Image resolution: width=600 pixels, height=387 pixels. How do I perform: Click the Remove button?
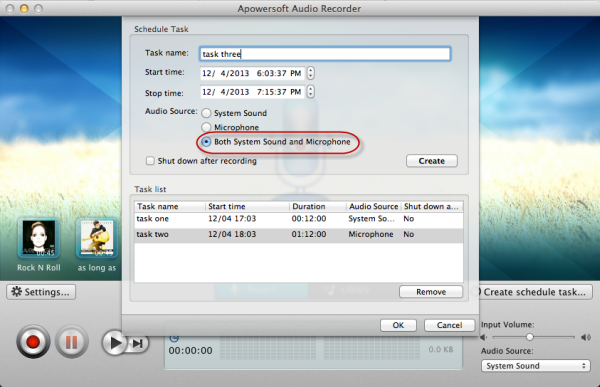click(431, 292)
